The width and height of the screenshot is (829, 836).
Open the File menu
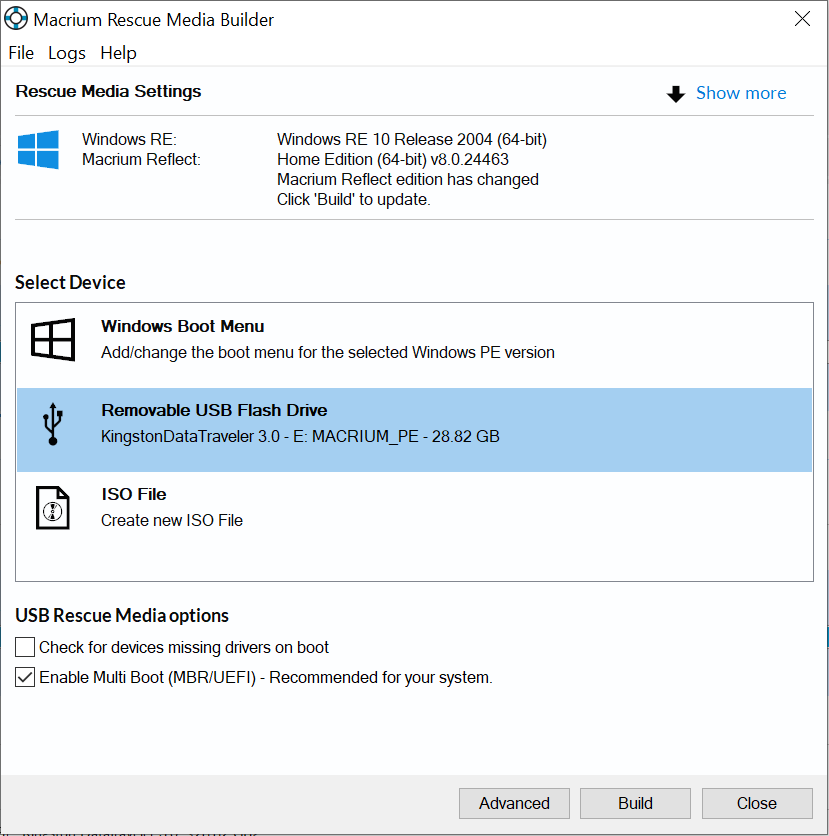click(x=21, y=53)
